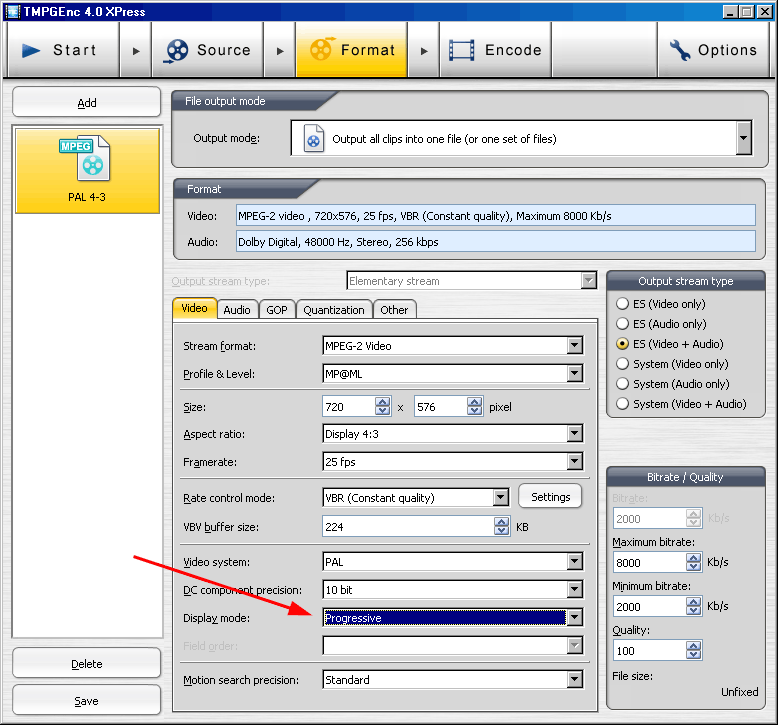Click the TMPGEnc app icon in title bar
Image resolution: width=778 pixels, height=725 pixels.
pos(12,11)
